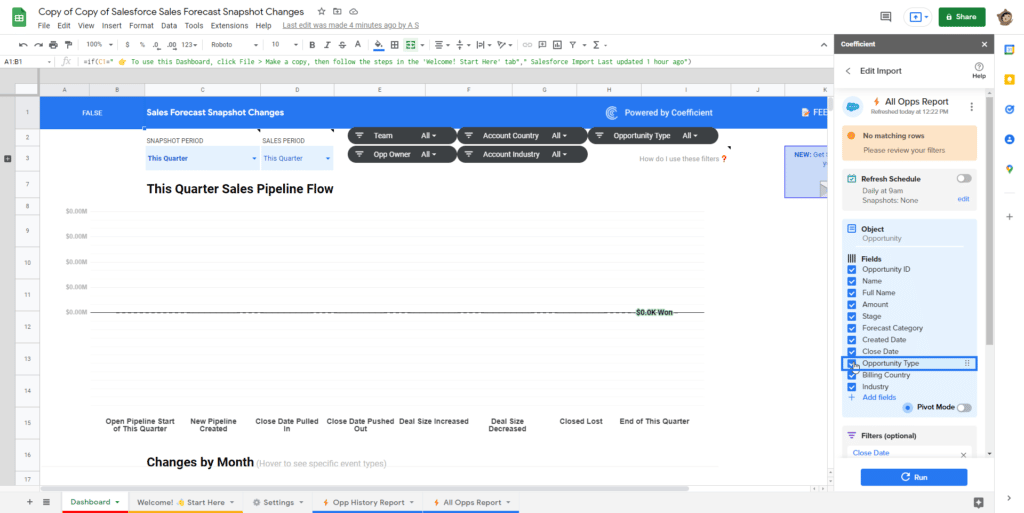Go back from Edit Import

848,70
